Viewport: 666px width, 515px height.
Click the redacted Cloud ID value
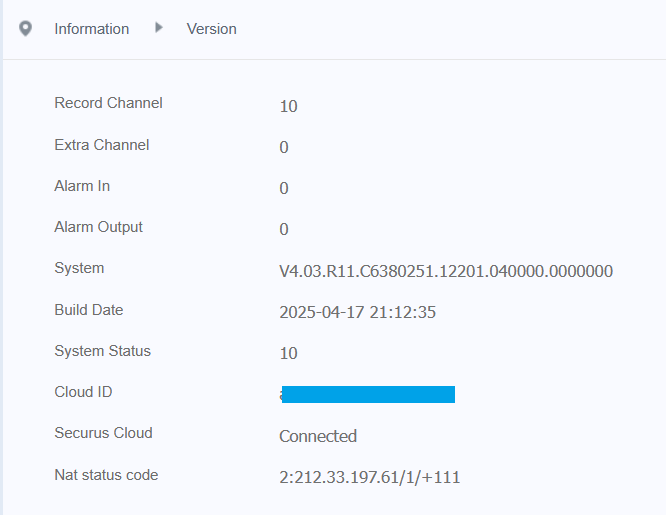click(x=368, y=394)
